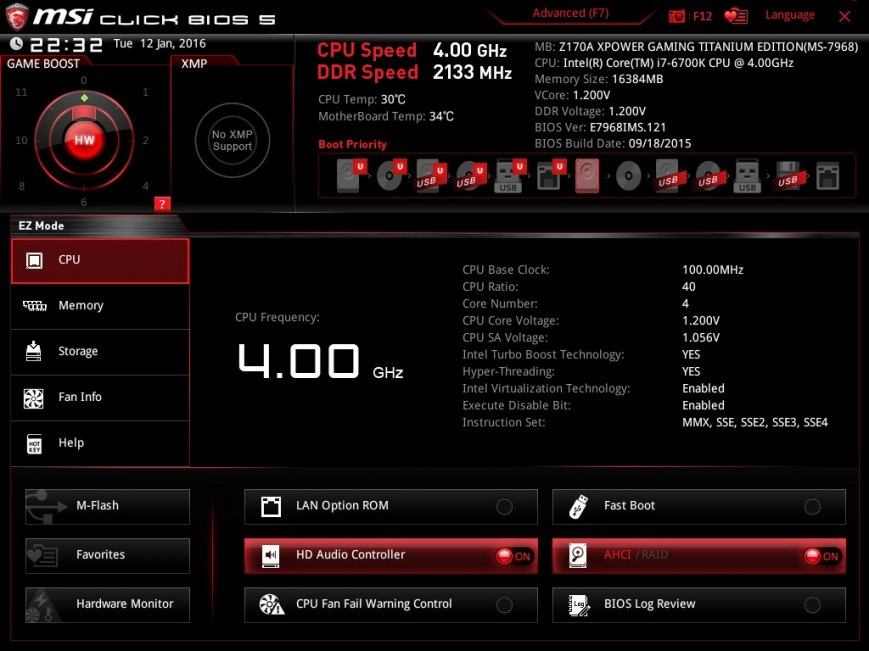Click the Boot Priority label
Viewport: 869px width, 651px height.
click(x=352, y=145)
